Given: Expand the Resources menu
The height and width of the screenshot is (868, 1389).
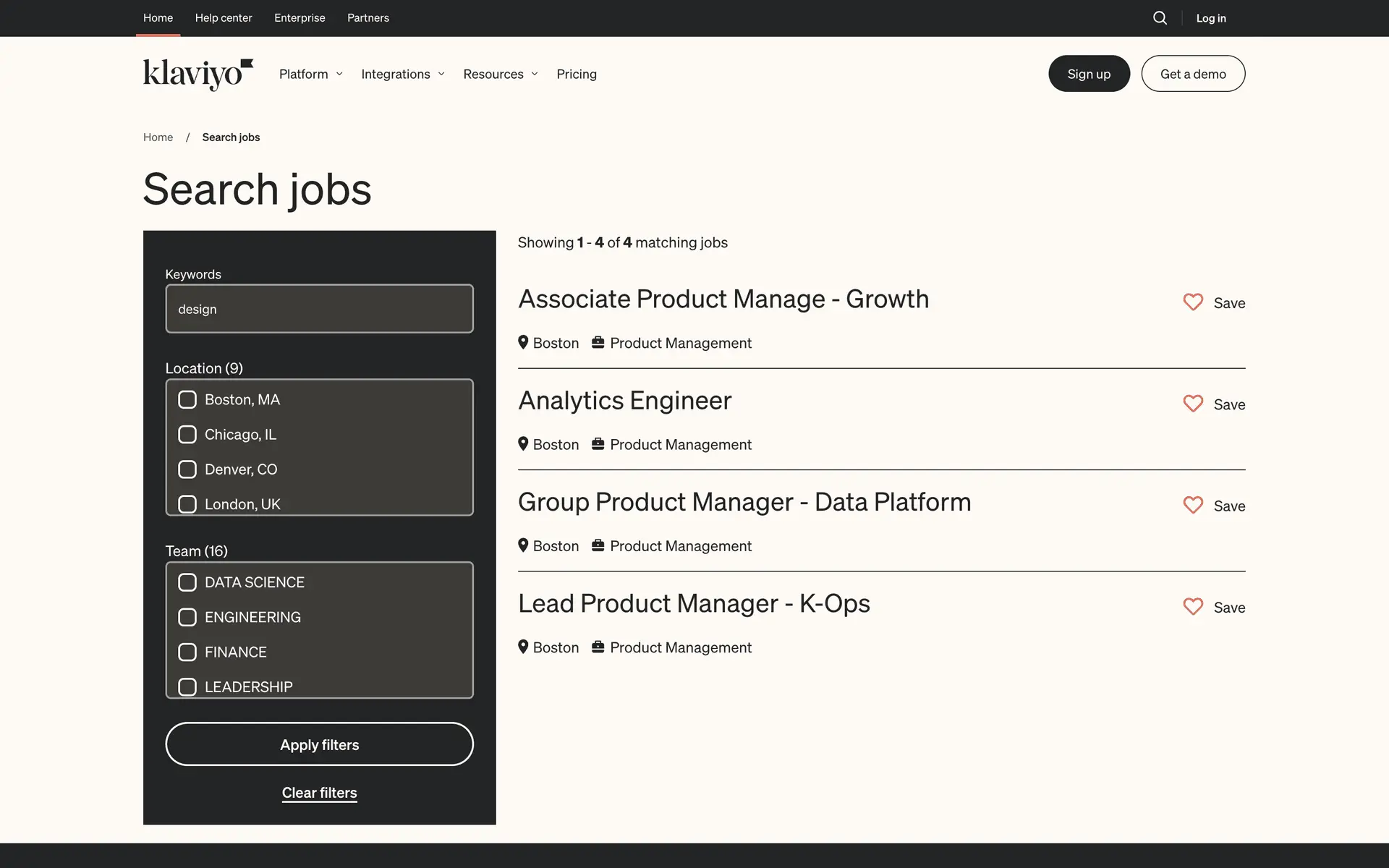Looking at the screenshot, I should 500,74.
